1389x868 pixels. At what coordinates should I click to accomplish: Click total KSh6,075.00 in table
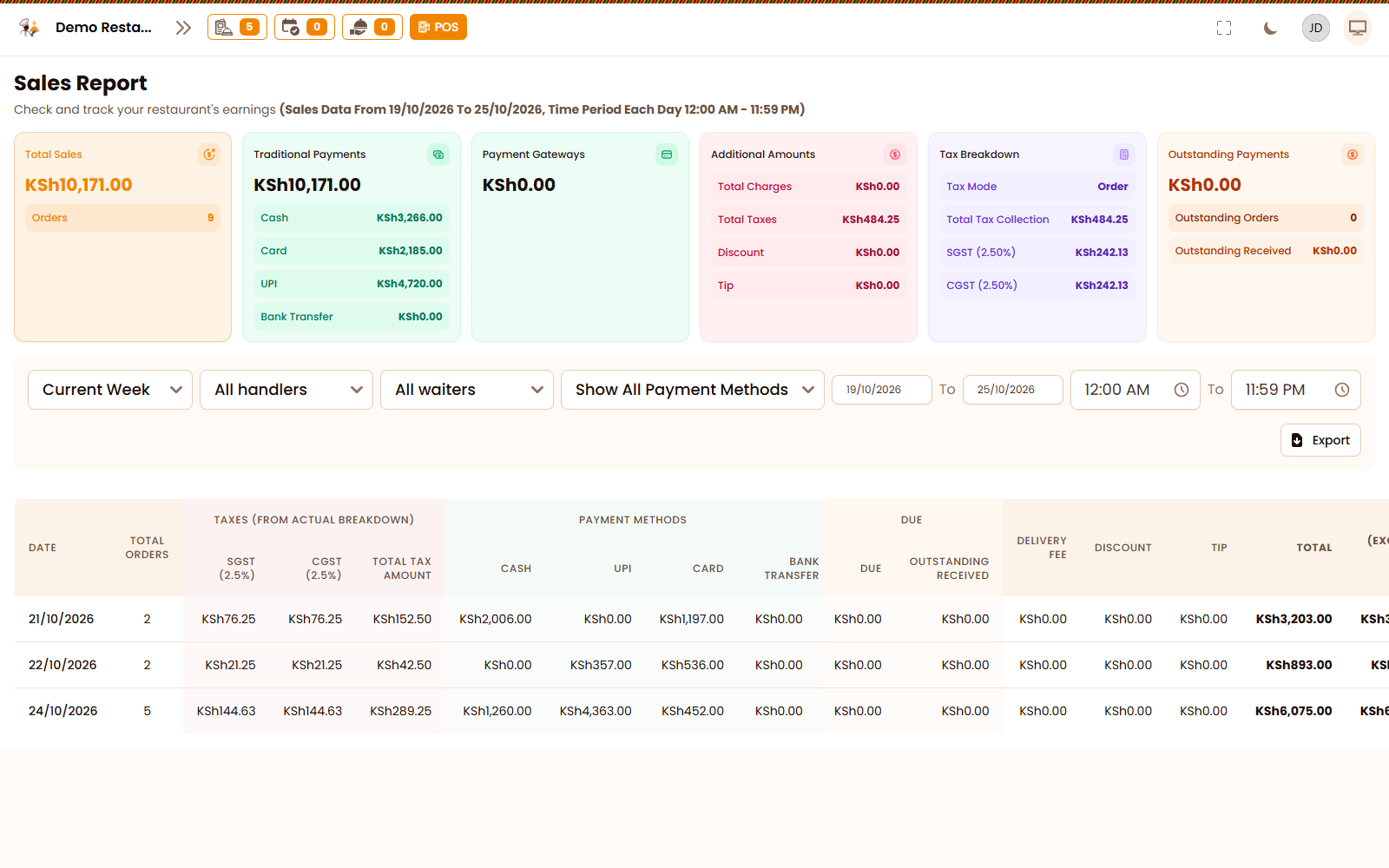click(1294, 711)
